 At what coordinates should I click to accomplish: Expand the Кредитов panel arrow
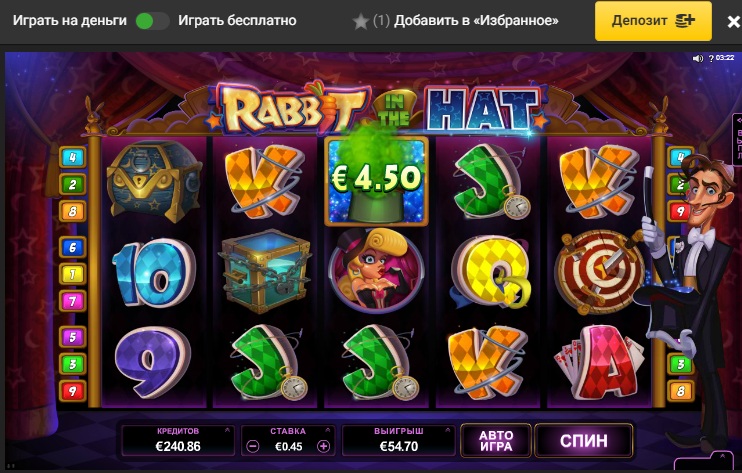(x=227, y=430)
